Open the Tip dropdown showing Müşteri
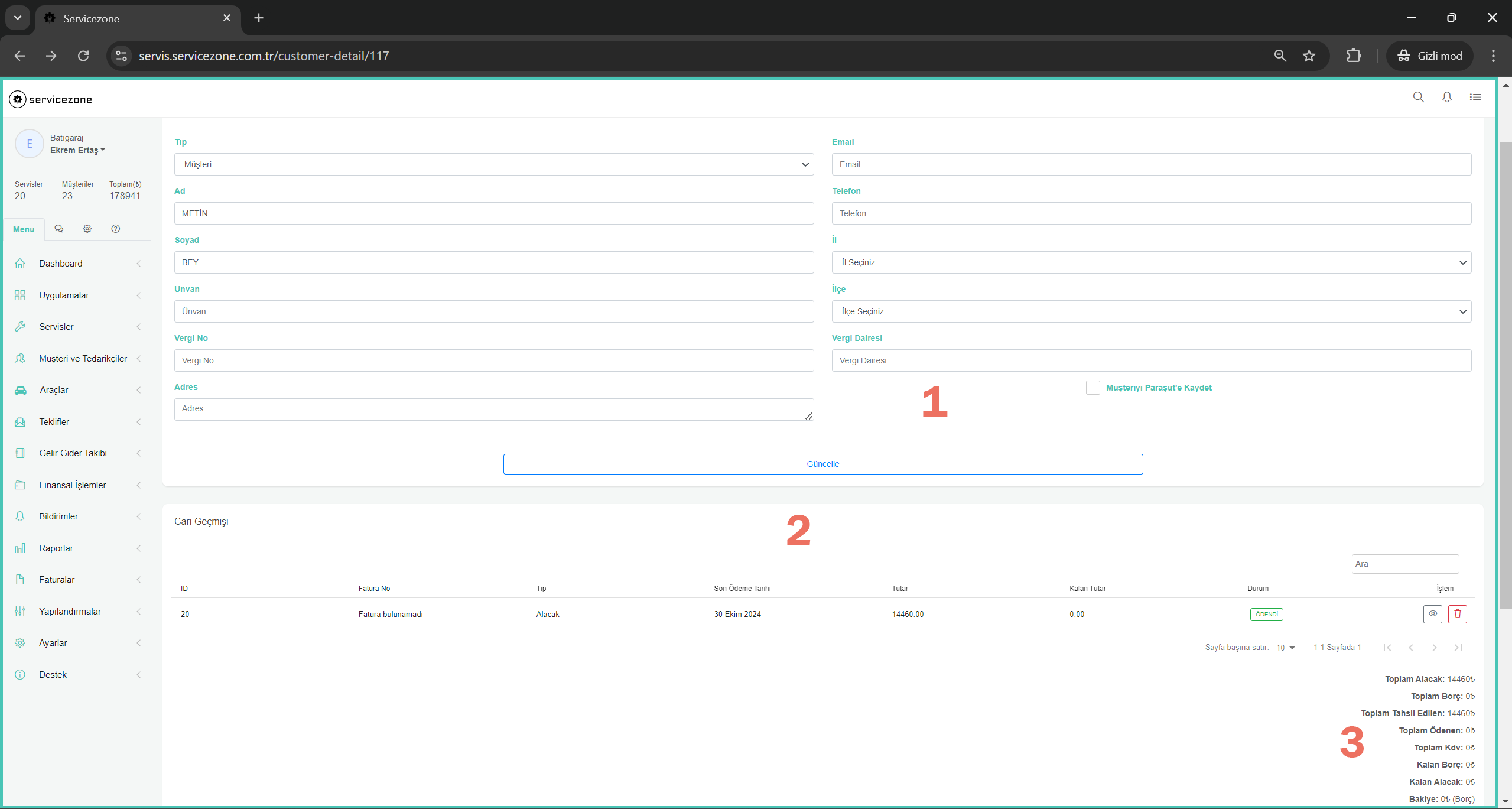Screen dimensions: 1512x809 493,164
